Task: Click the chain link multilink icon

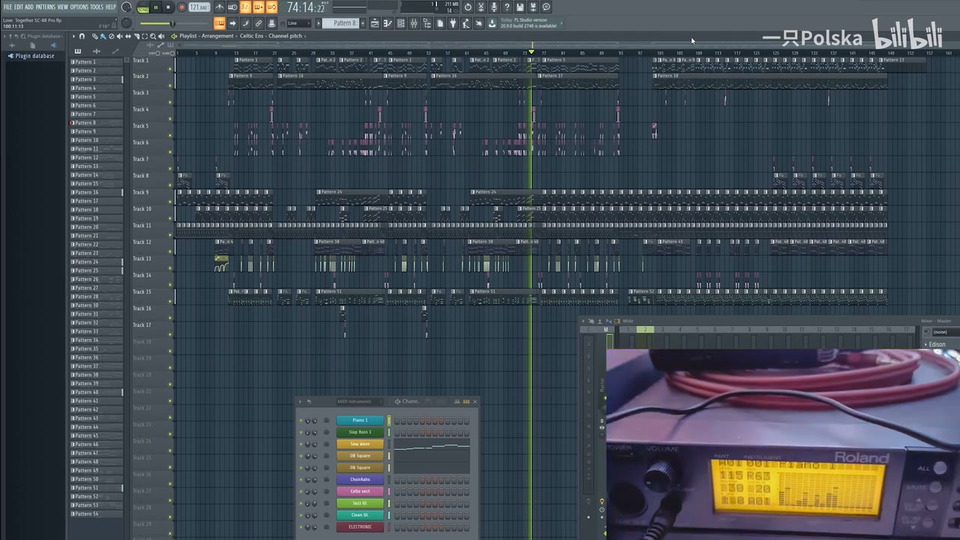Action: (x=258, y=23)
